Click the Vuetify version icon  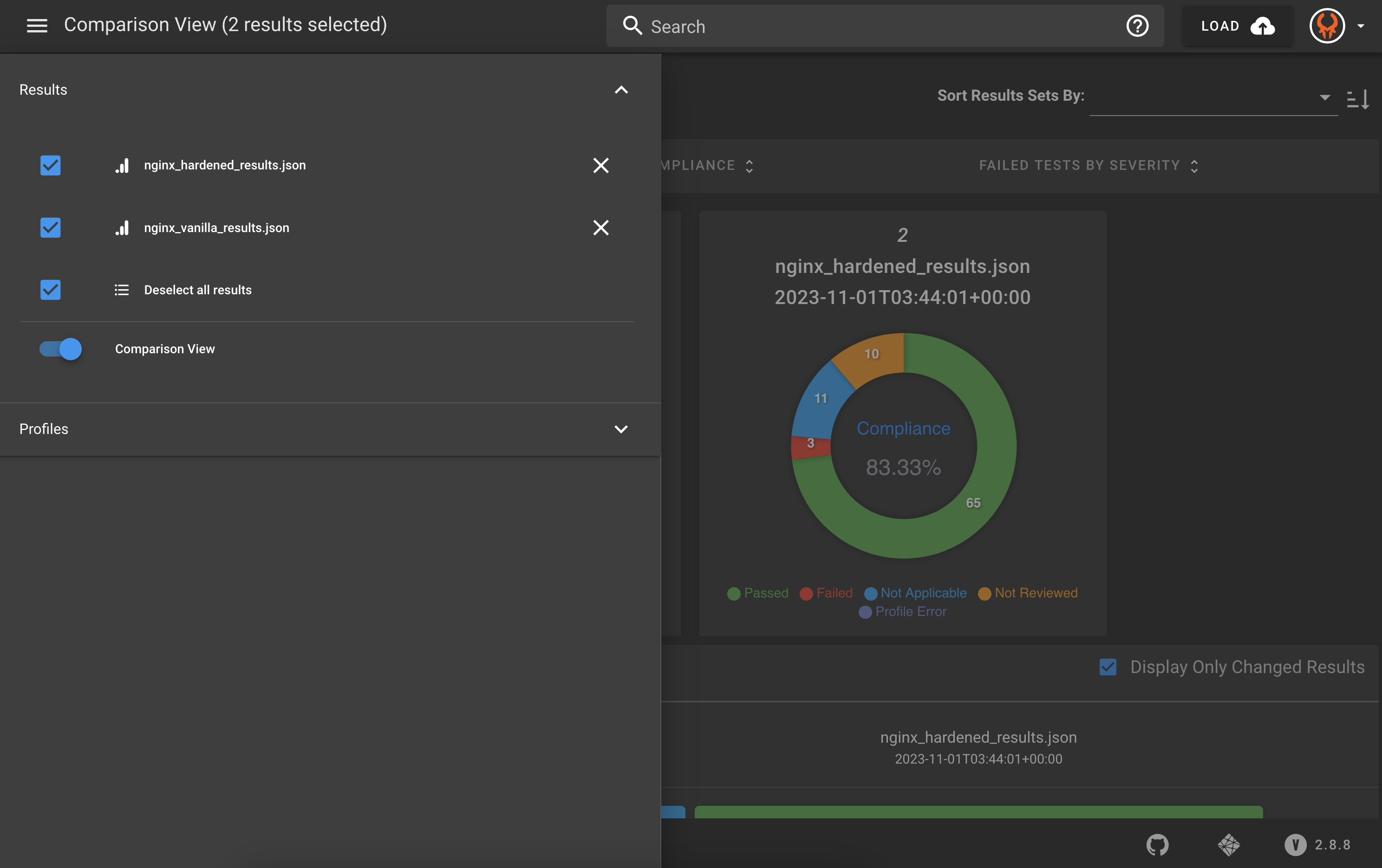click(1295, 844)
